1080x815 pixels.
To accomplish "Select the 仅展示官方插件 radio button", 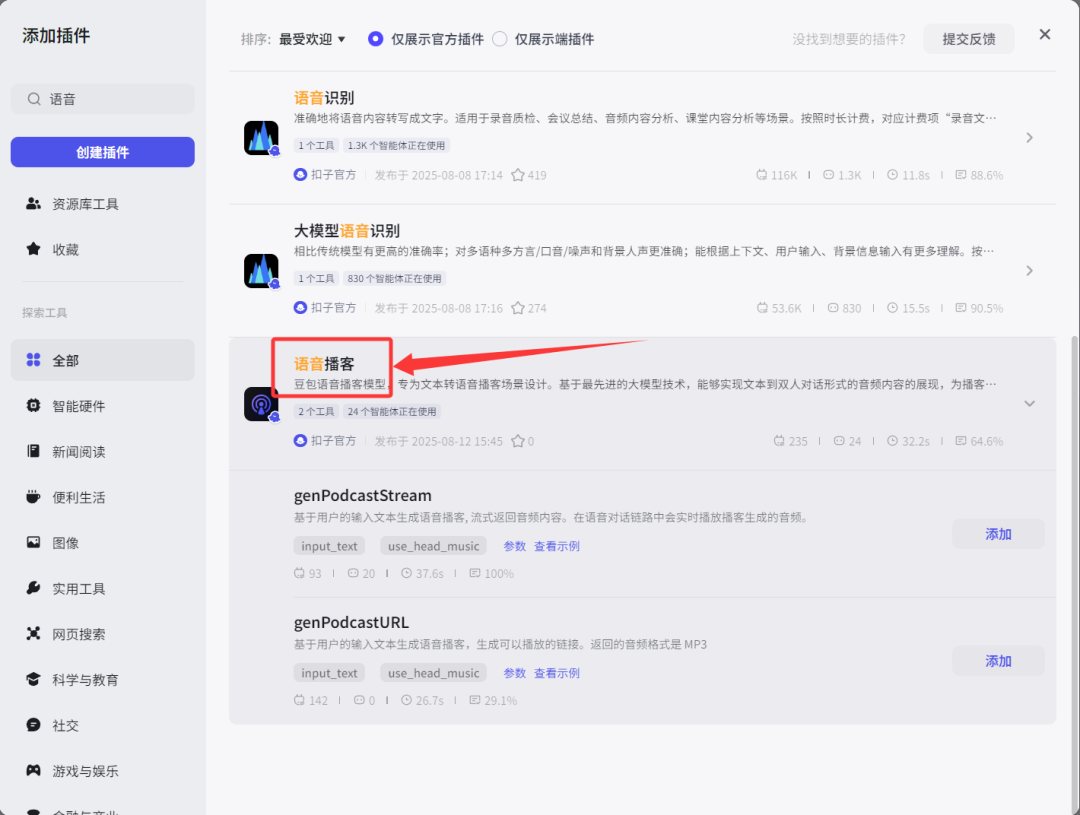I will click(x=375, y=39).
